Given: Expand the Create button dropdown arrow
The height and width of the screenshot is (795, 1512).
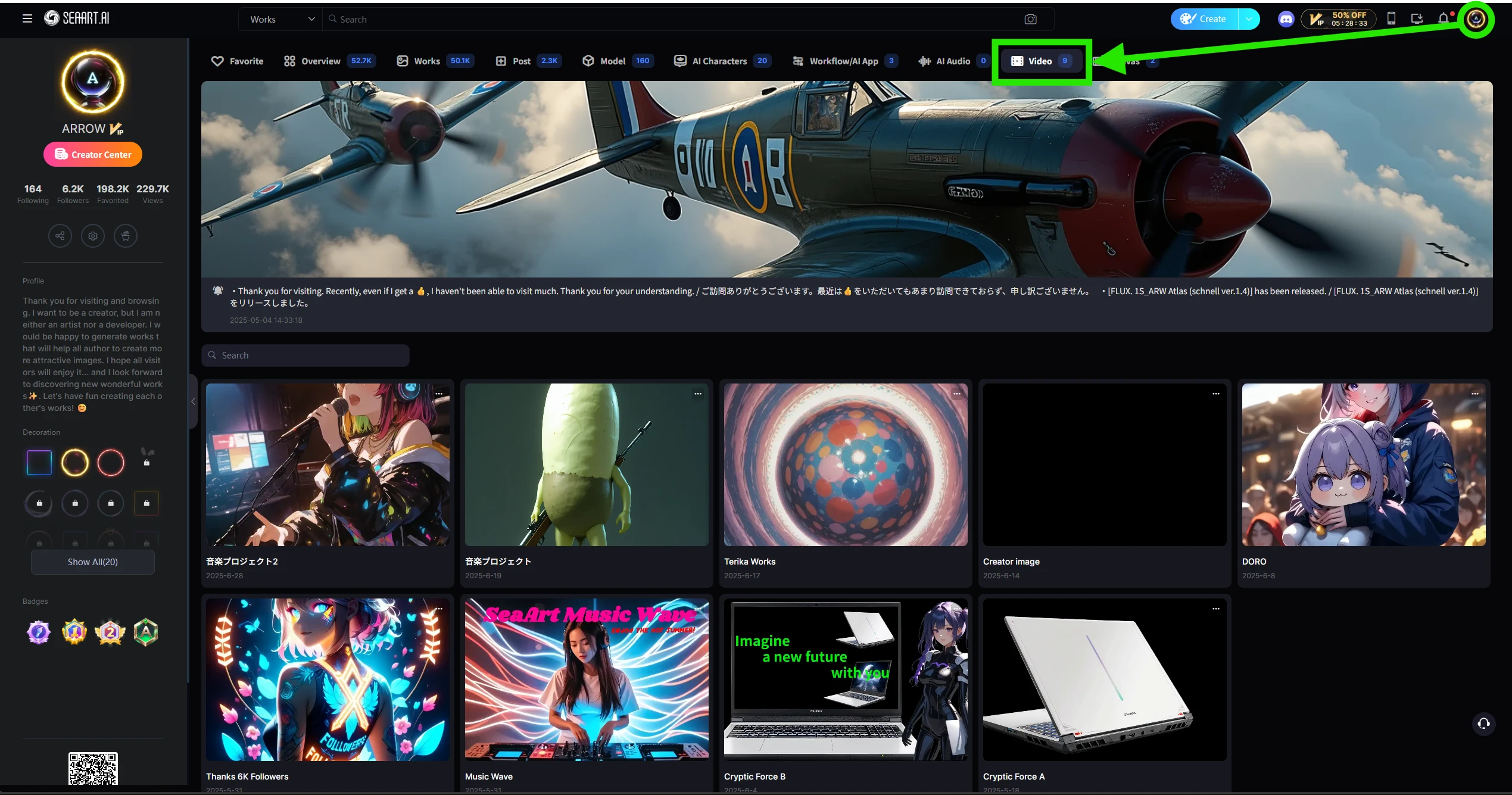Looking at the screenshot, I should [1249, 19].
